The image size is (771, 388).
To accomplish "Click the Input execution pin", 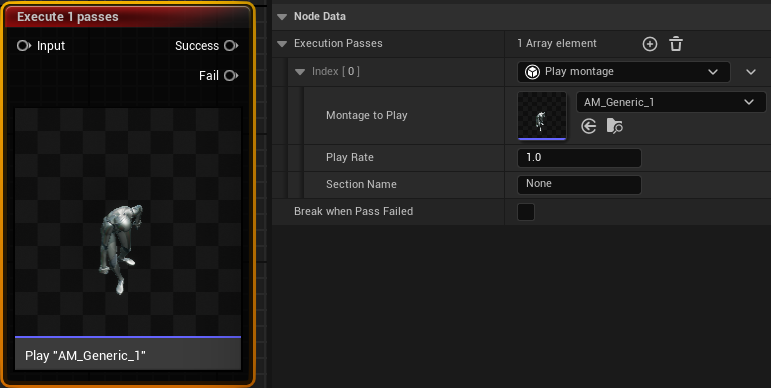I will [x=24, y=46].
